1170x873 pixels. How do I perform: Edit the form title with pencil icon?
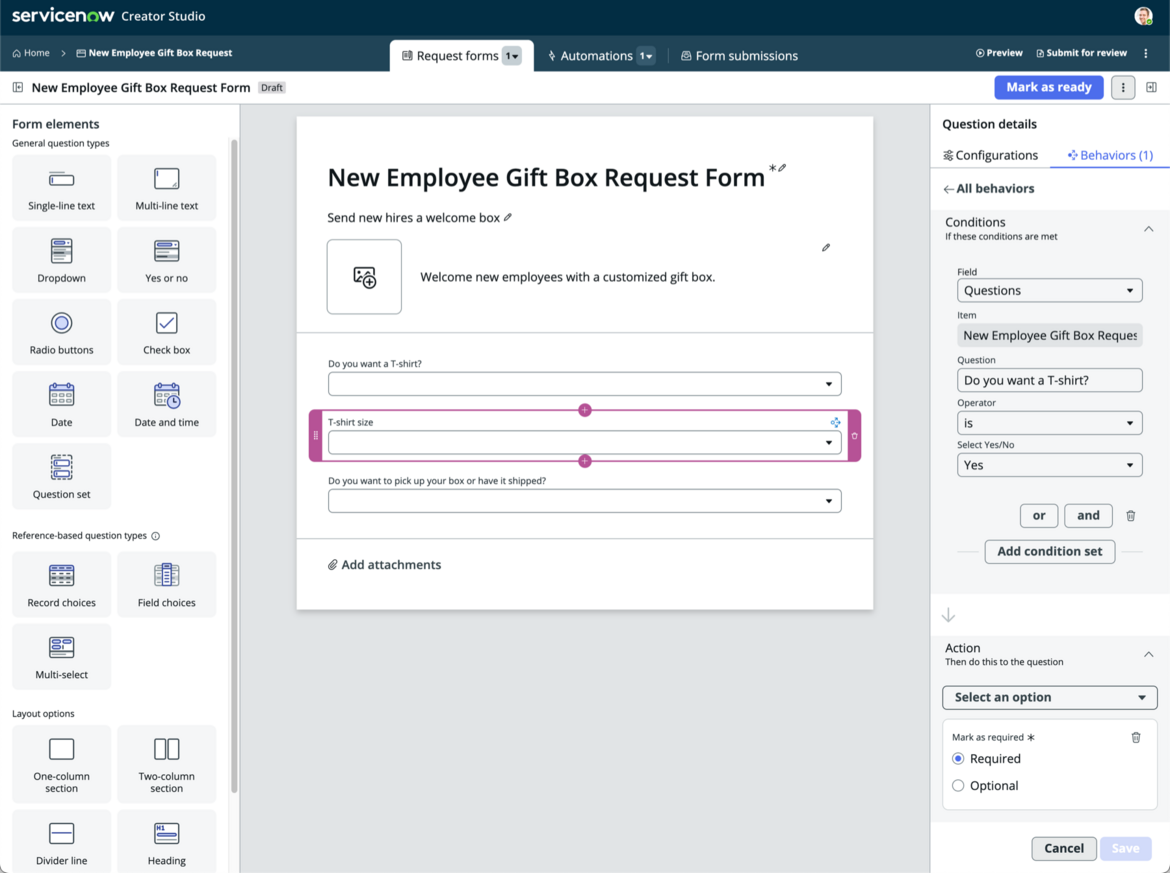[782, 168]
